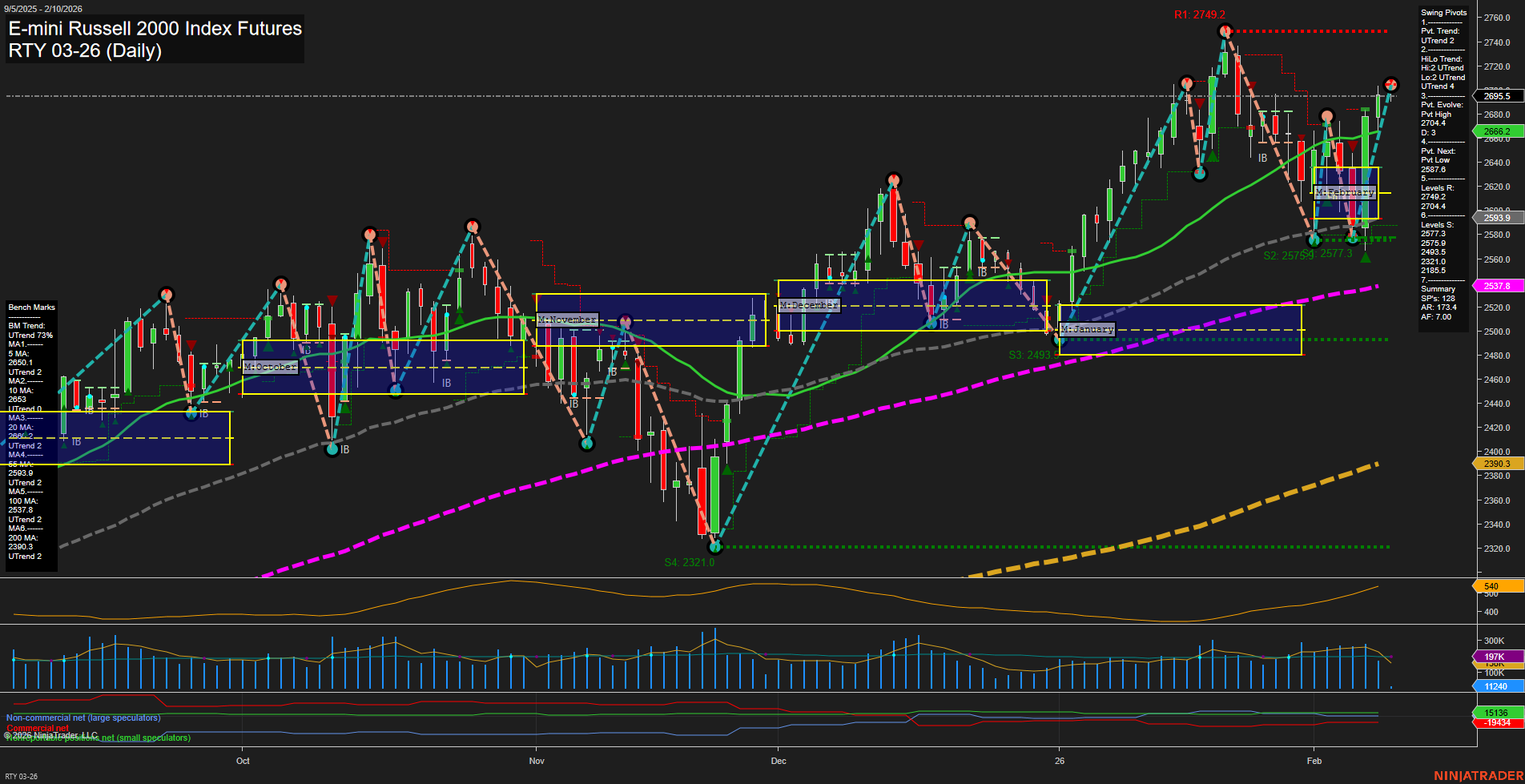This screenshot has height=784, width=1525.
Task: Select the M:December box label
Action: tap(809, 305)
